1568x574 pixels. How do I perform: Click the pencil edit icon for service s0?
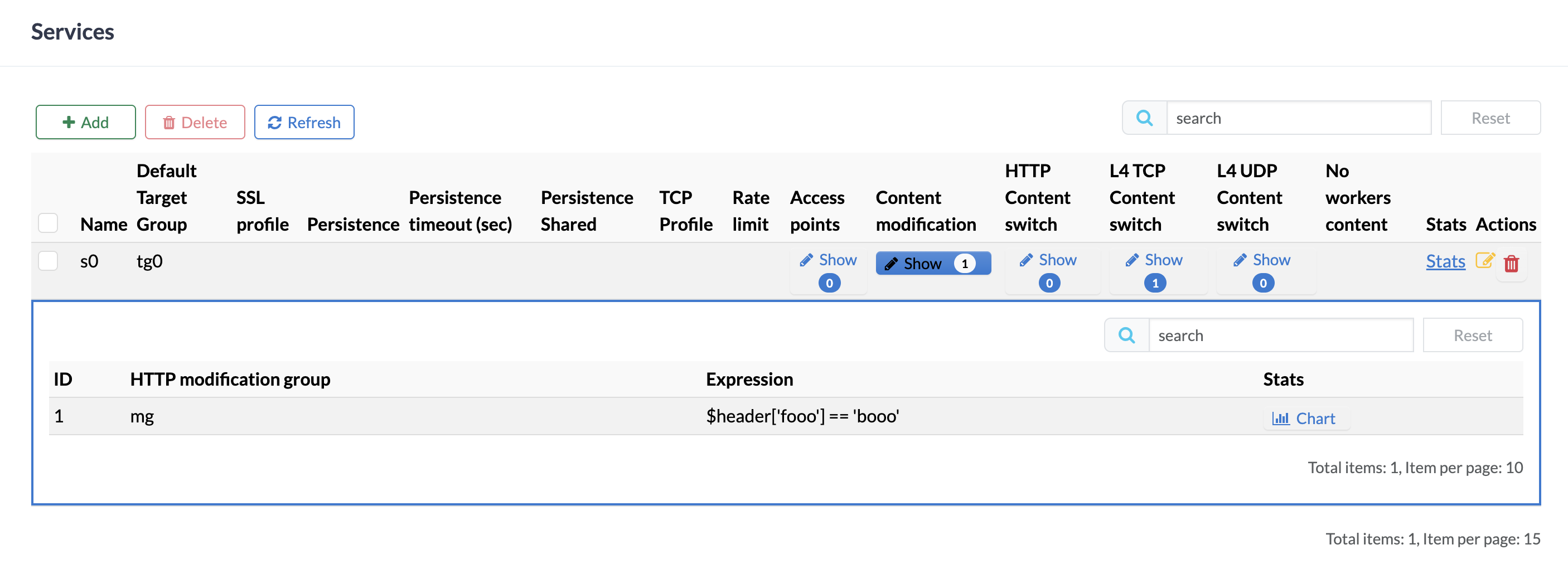(x=1484, y=261)
